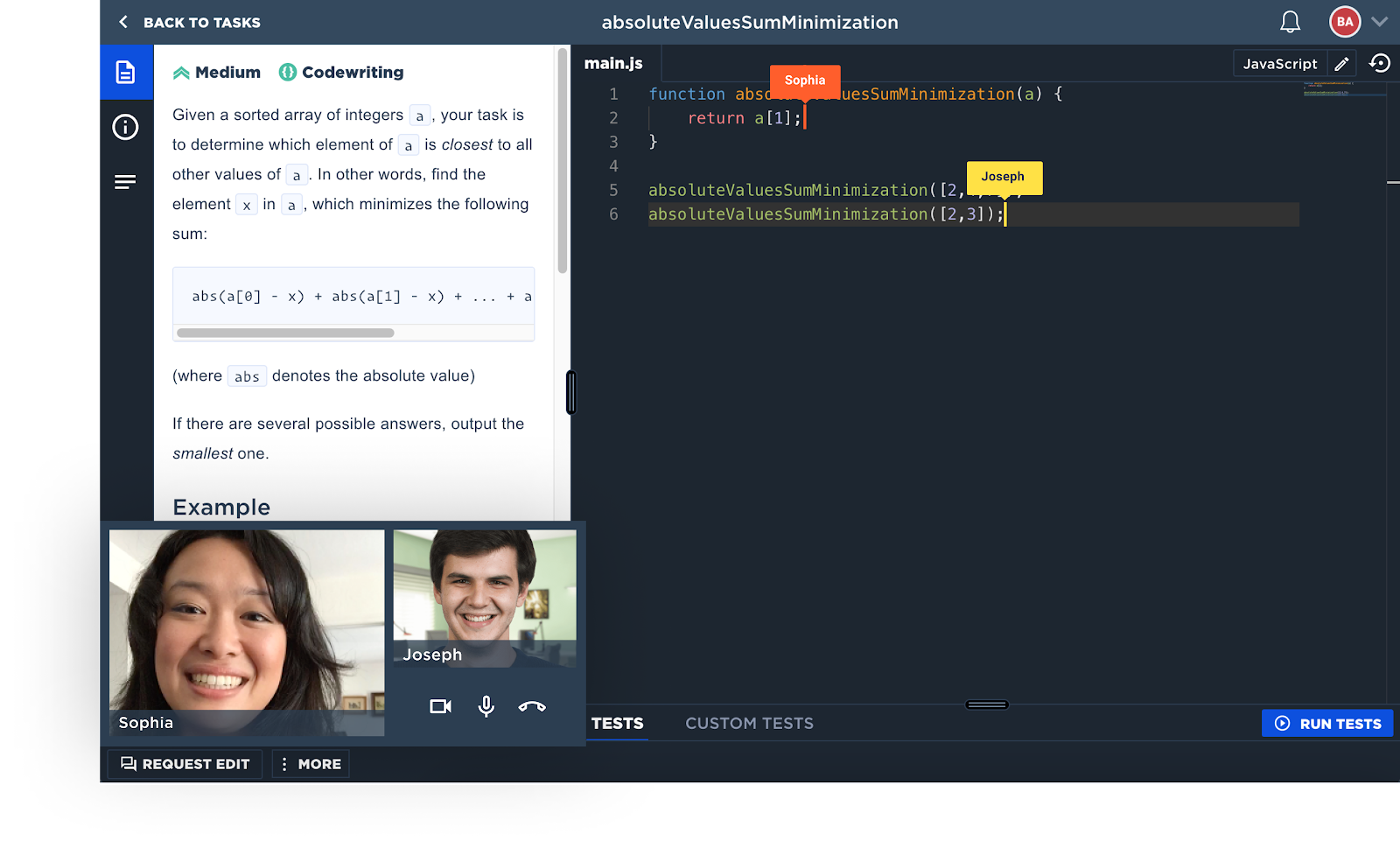Switch to the Tests tab

pyautogui.click(x=618, y=724)
